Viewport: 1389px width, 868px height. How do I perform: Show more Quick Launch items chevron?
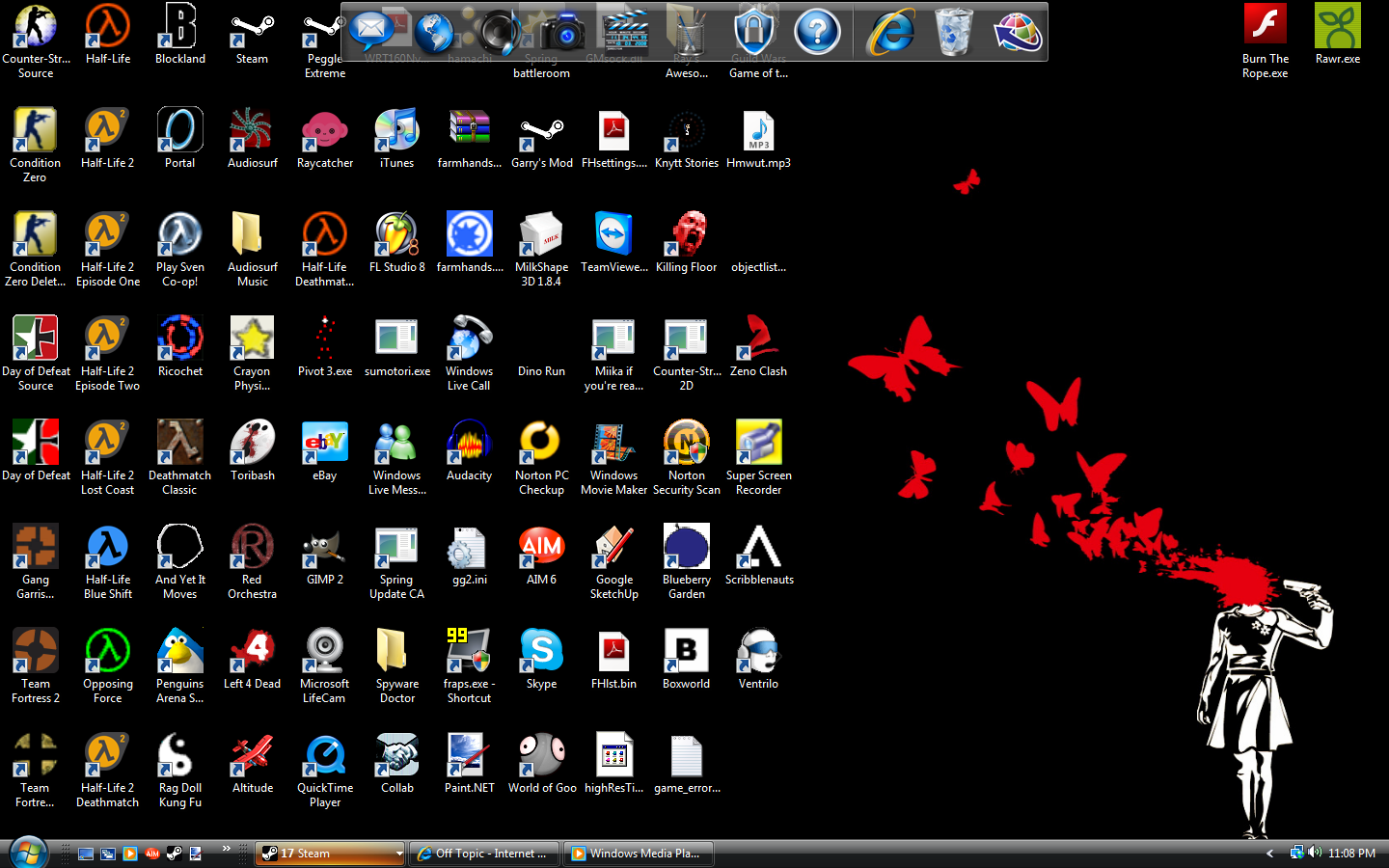[227, 849]
